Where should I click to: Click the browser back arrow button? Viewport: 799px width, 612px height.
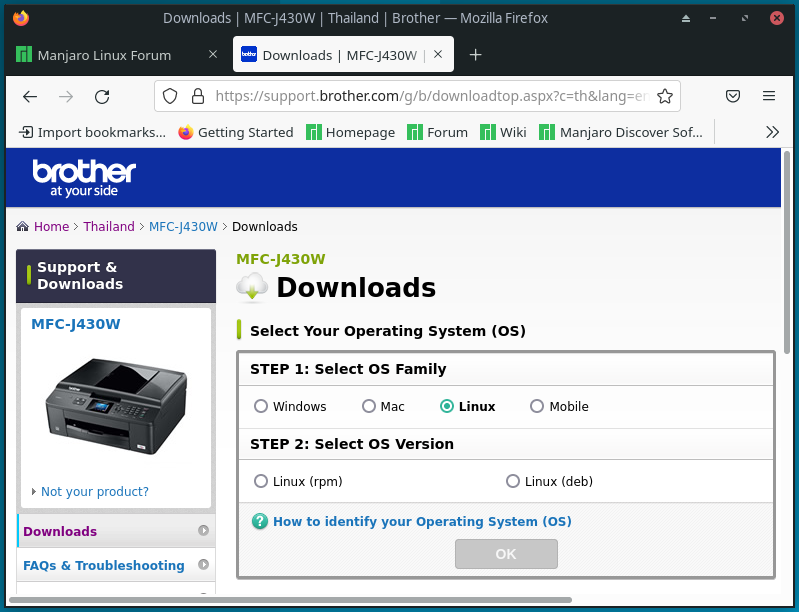(30, 96)
